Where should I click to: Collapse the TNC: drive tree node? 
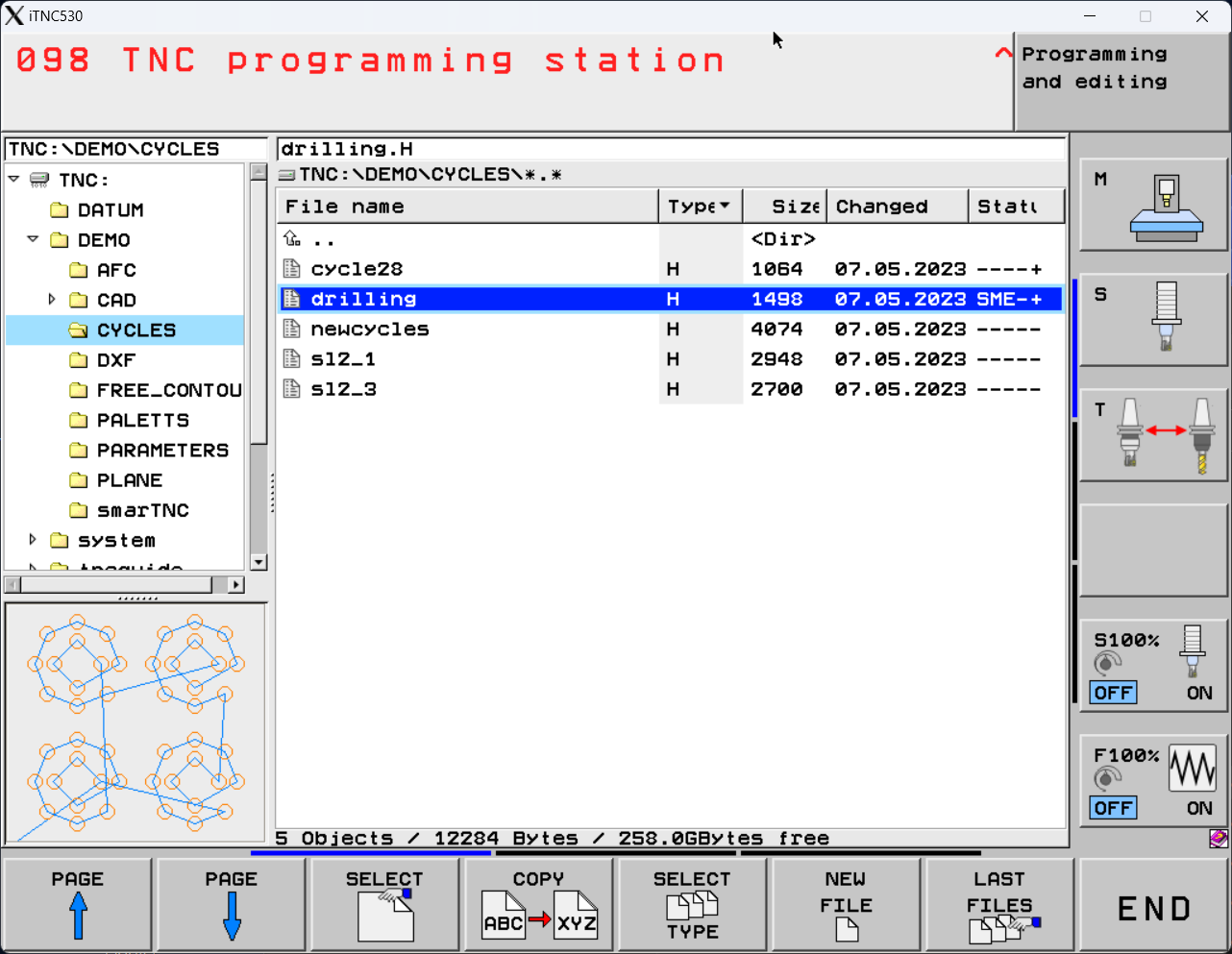13,179
